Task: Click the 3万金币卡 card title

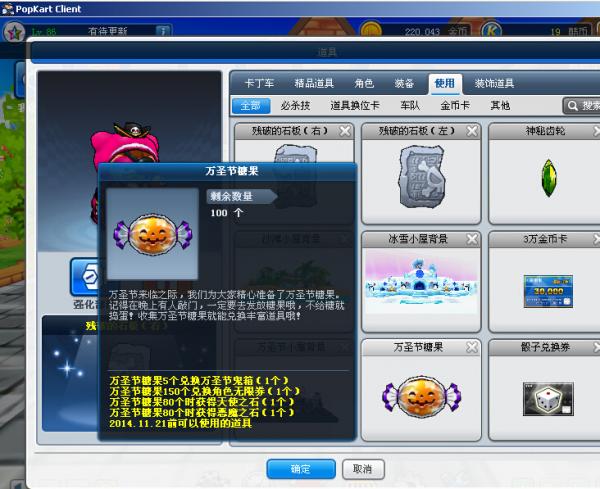Action: (545, 239)
